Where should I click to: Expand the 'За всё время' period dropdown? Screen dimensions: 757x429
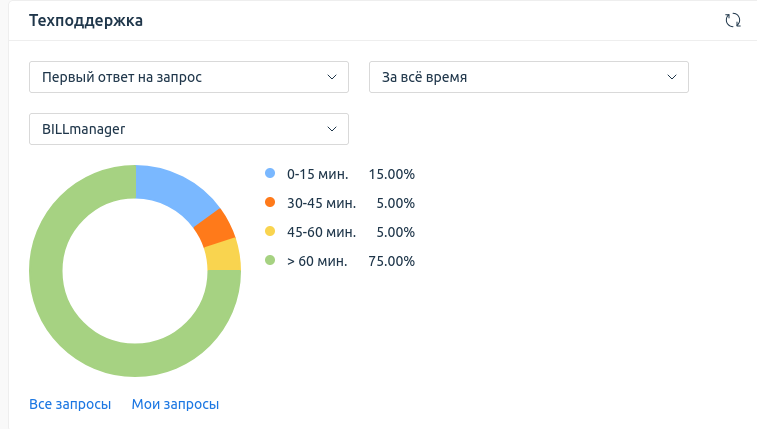[529, 77]
